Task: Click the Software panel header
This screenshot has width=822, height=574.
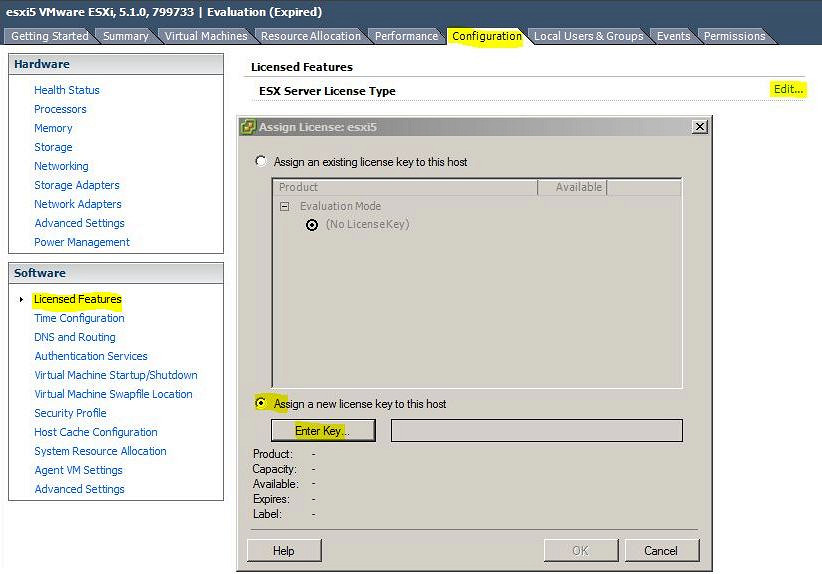Action: coord(116,273)
